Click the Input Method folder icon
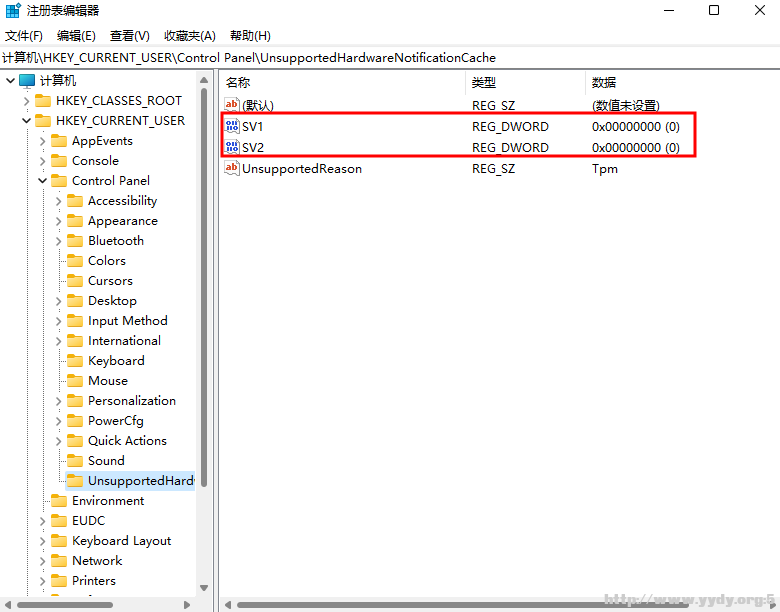 (75, 321)
